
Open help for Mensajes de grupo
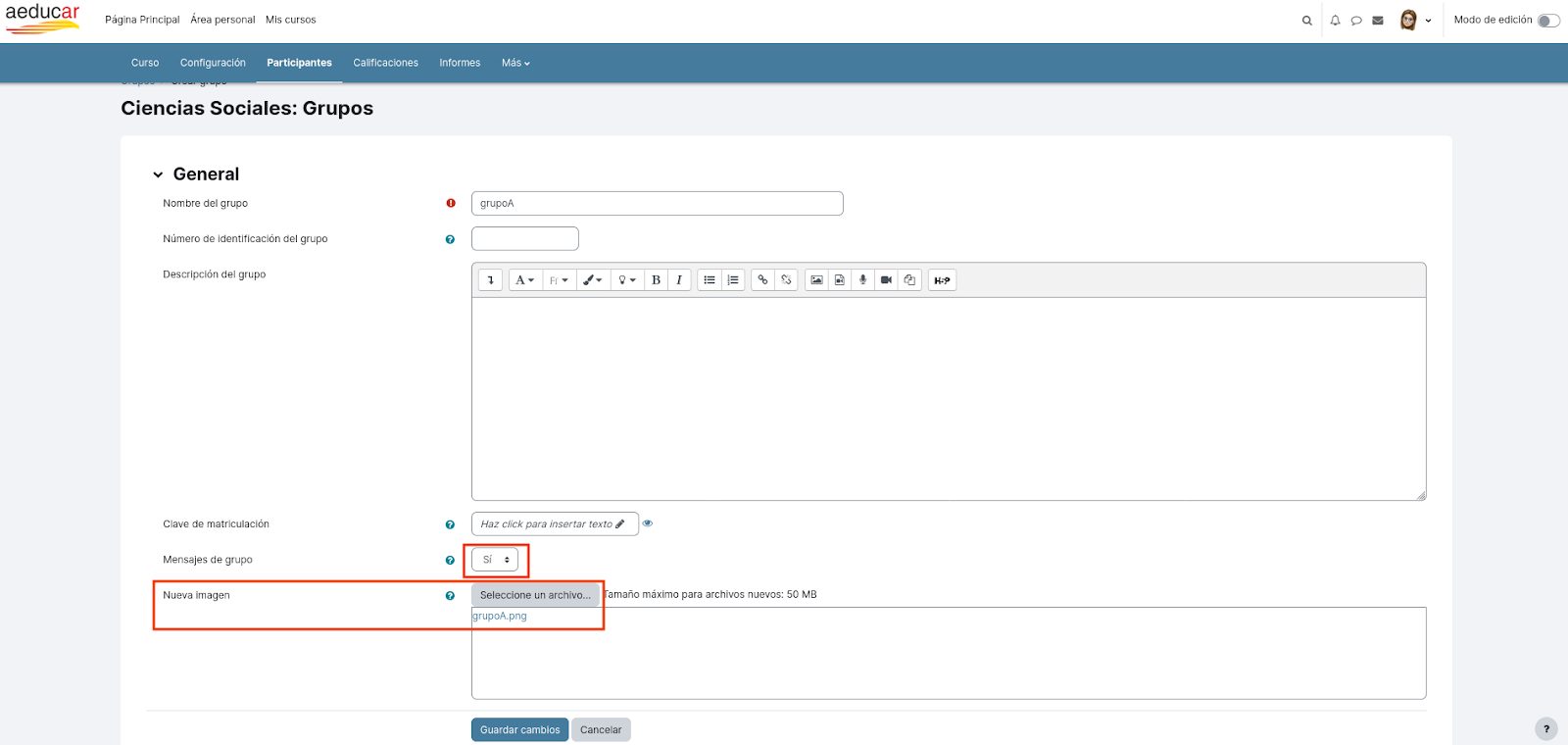[x=450, y=561]
